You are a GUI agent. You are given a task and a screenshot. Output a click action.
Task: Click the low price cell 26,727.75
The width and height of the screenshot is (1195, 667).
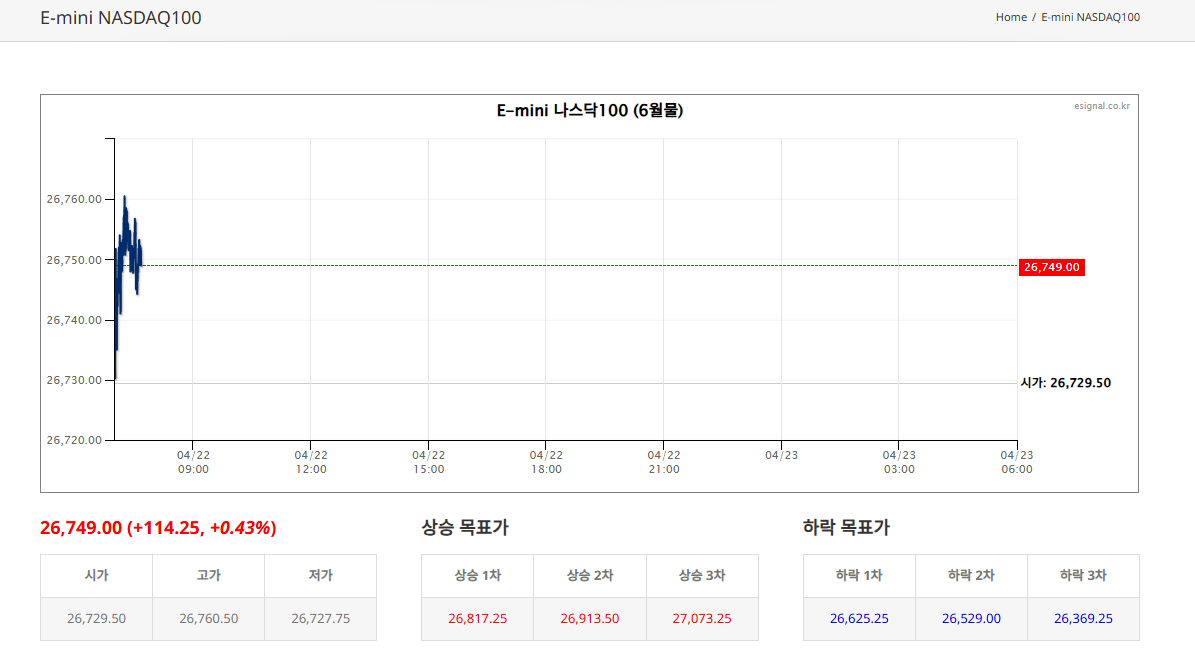320,618
